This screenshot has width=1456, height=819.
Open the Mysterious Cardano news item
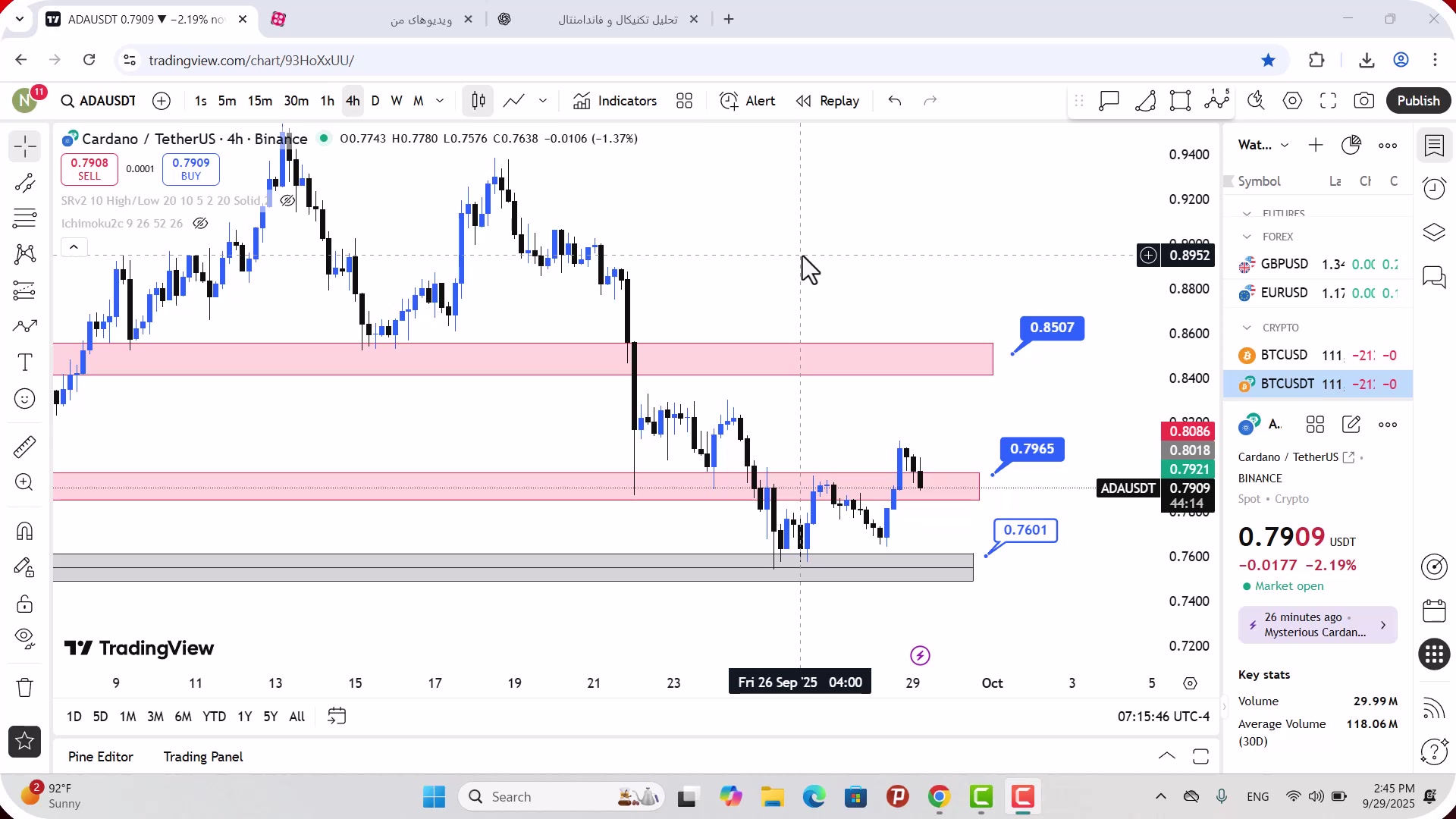pos(1318,626)
